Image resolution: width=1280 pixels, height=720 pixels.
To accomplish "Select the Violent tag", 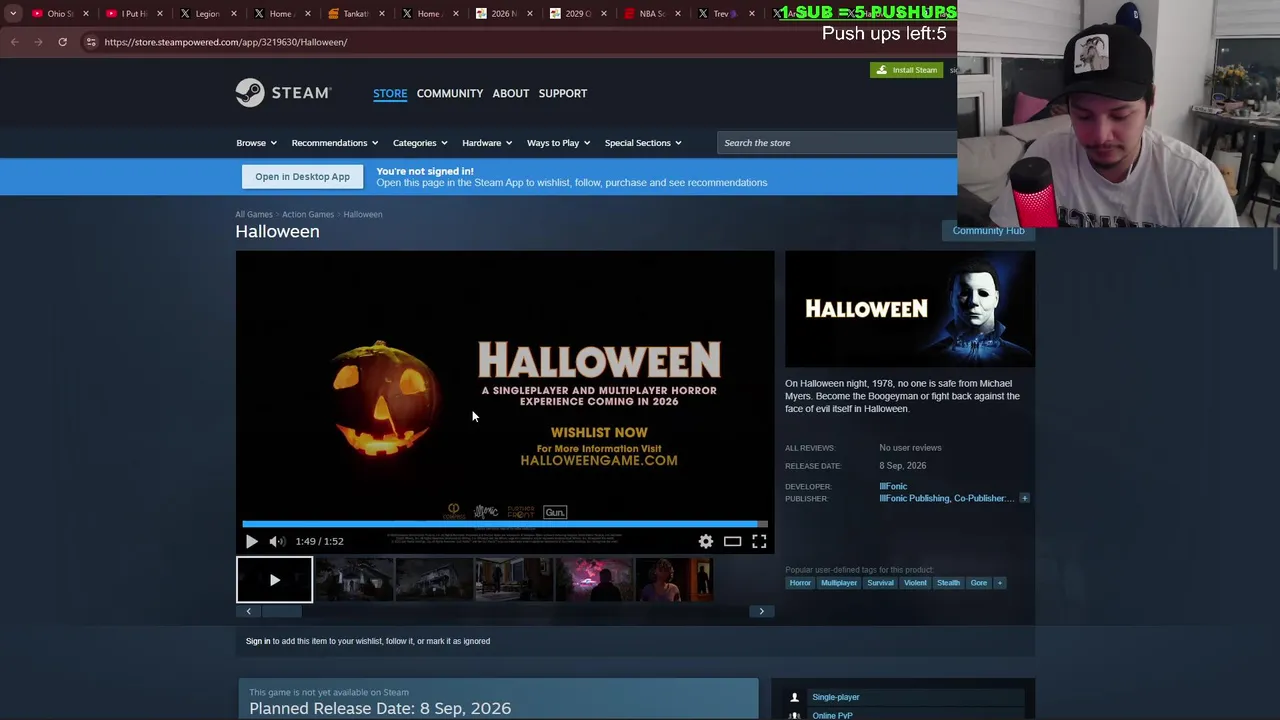I will click(915, 583).
